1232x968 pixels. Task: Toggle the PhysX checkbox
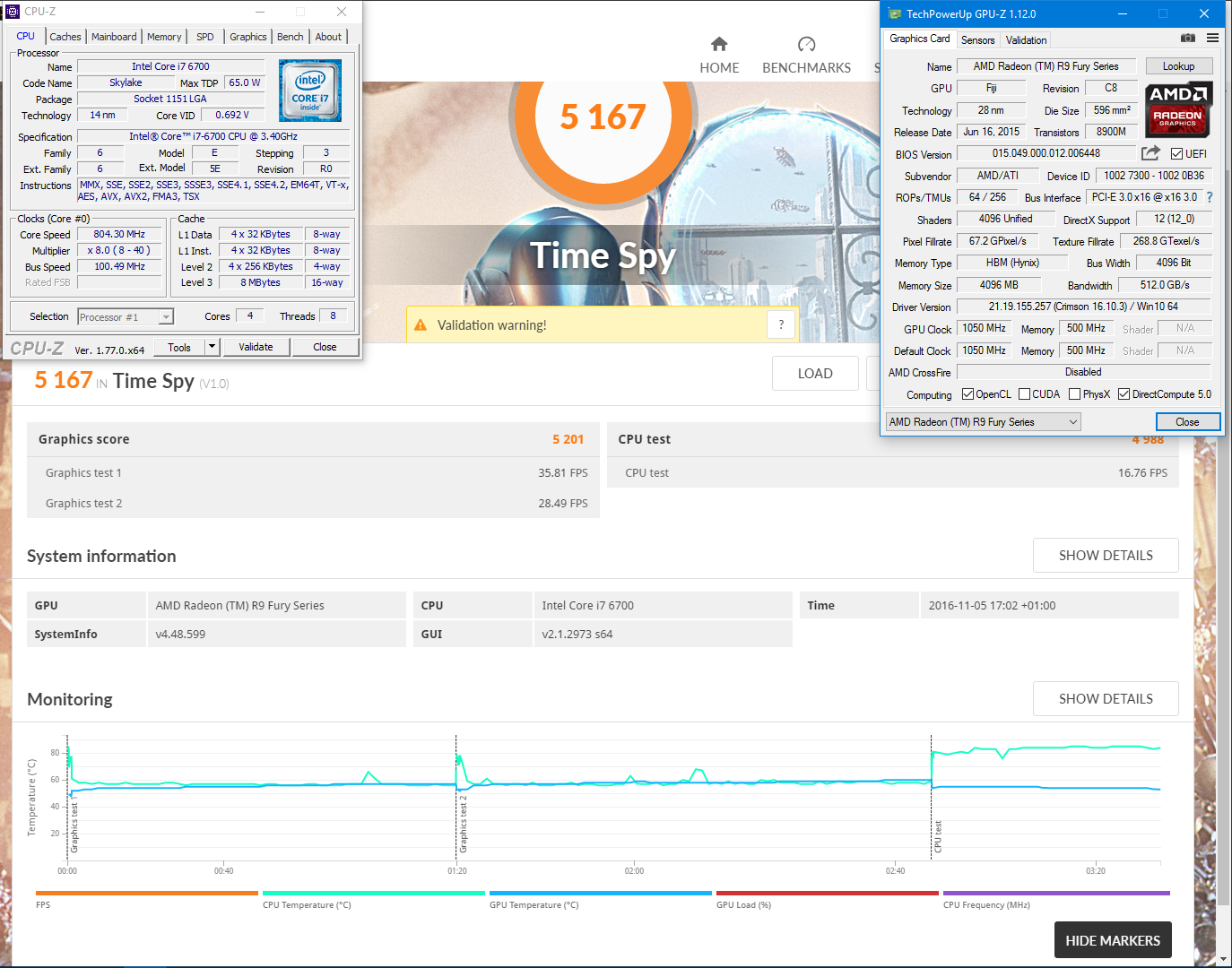point(1074,394)
